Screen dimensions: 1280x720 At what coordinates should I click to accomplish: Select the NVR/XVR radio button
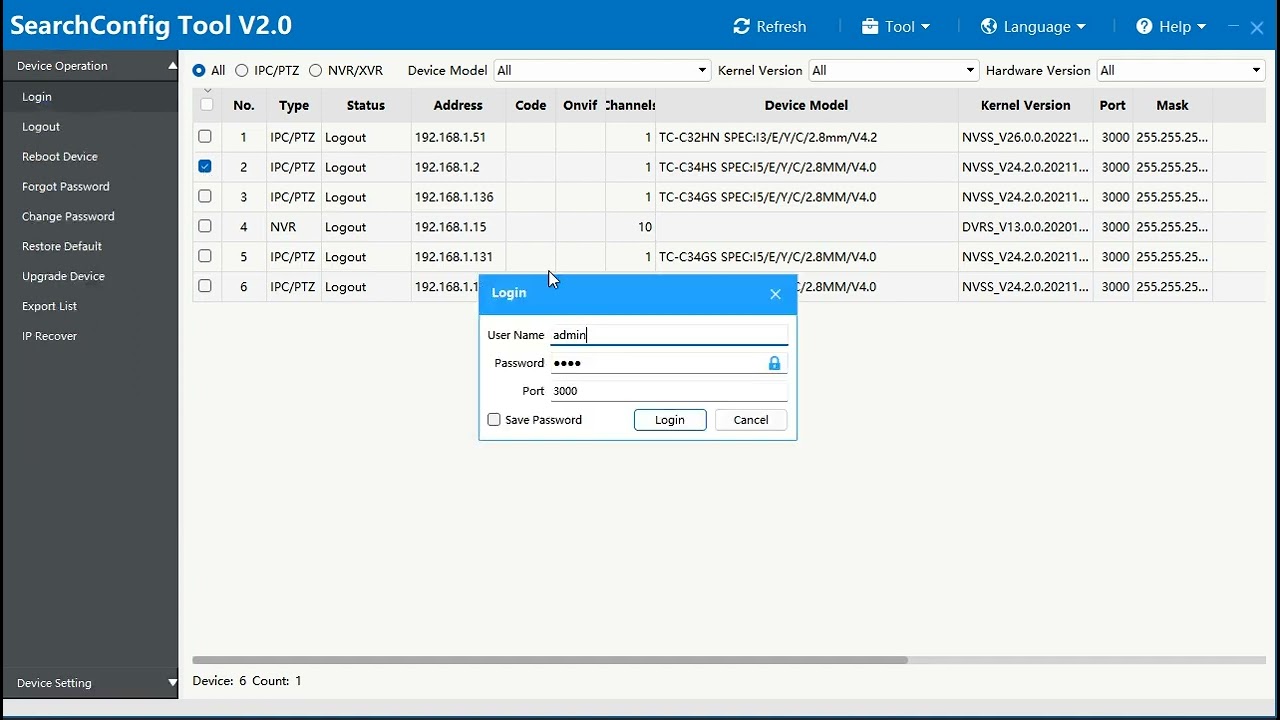(x=316, y=71)
